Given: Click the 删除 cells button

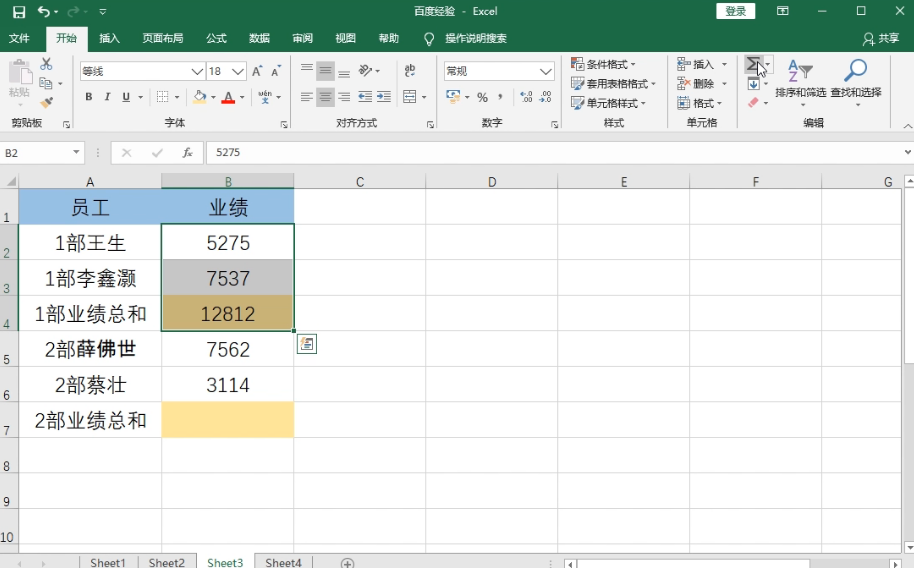Looking at the screenshot, I should coord(696,83).
